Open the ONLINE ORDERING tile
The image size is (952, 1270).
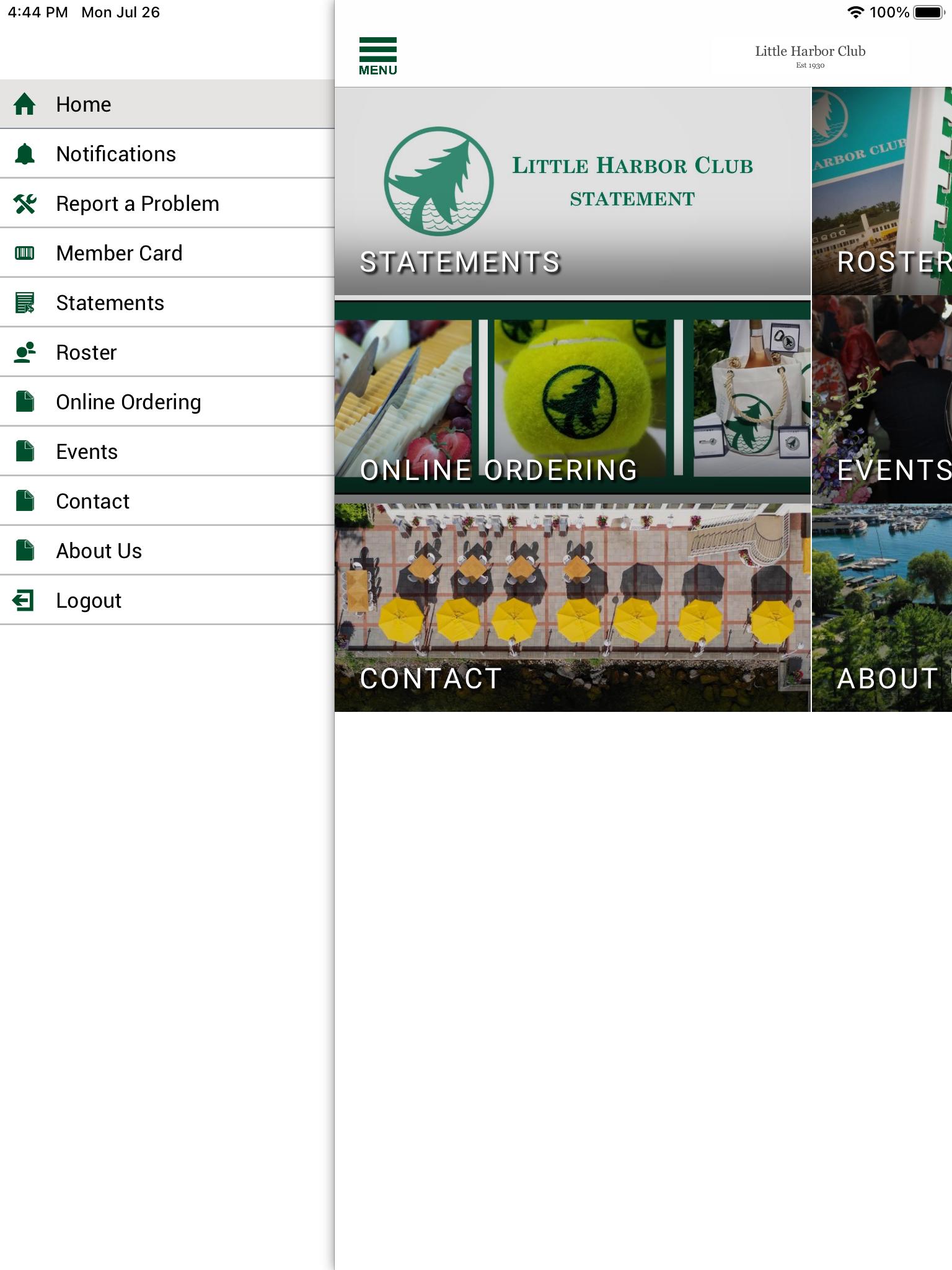pos(573,399)
